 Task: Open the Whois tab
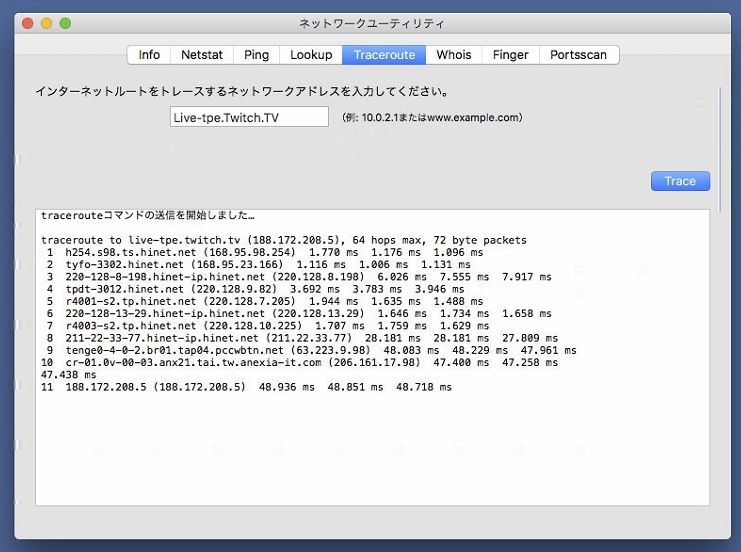[x=454, y=55]
